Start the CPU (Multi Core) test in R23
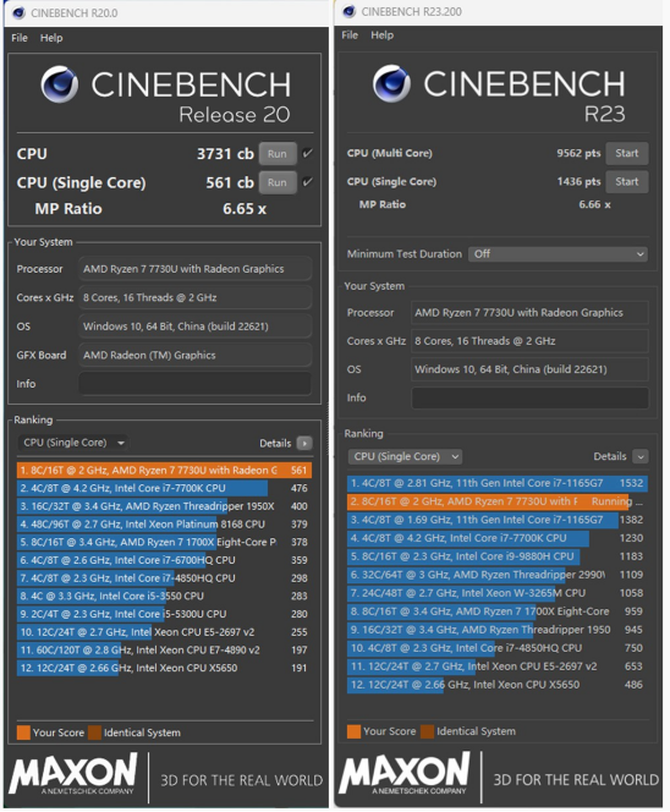This screenshot has height=812, width=670. 627,153
